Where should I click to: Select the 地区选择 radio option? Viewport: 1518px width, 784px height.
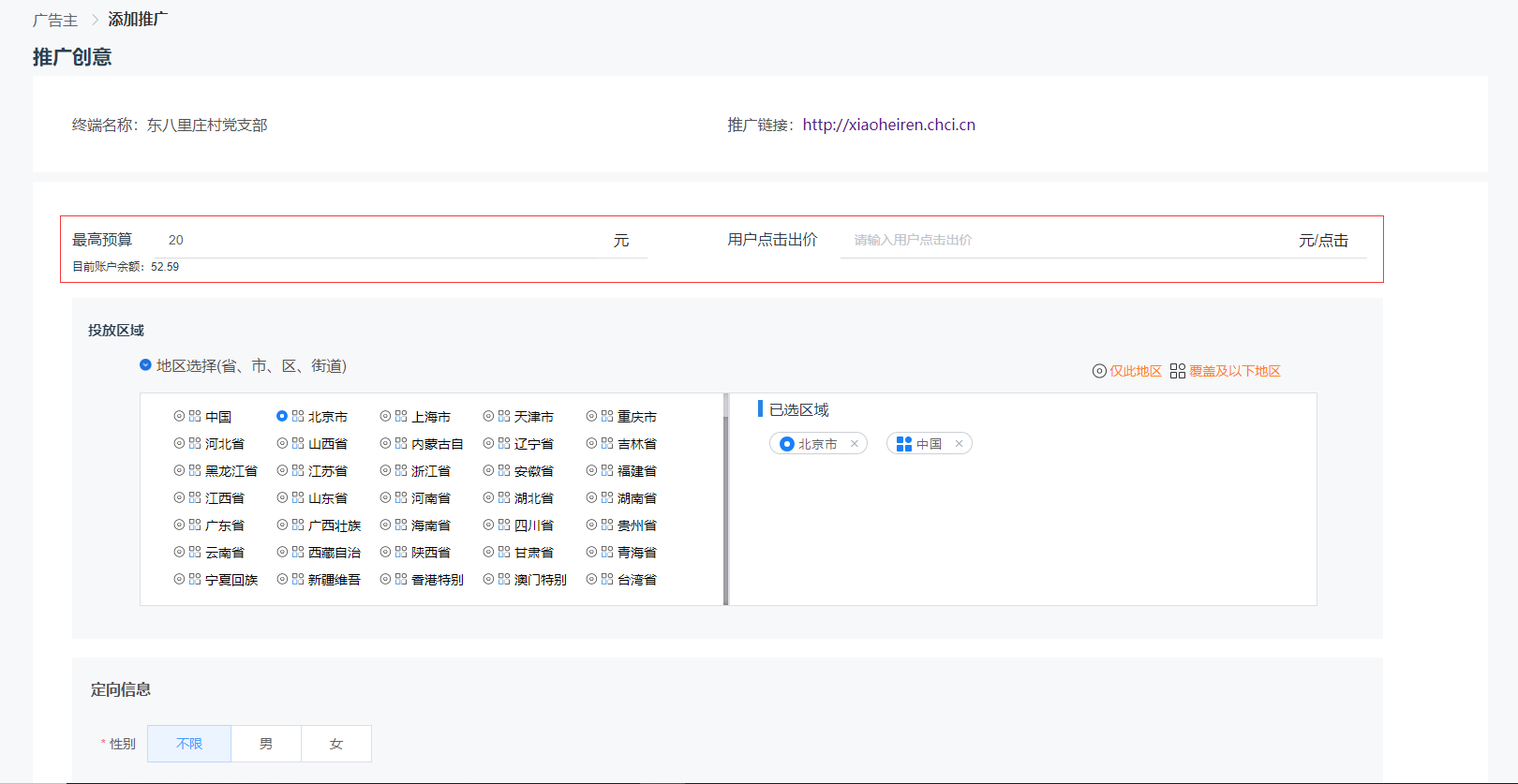(x=145, y=365)
